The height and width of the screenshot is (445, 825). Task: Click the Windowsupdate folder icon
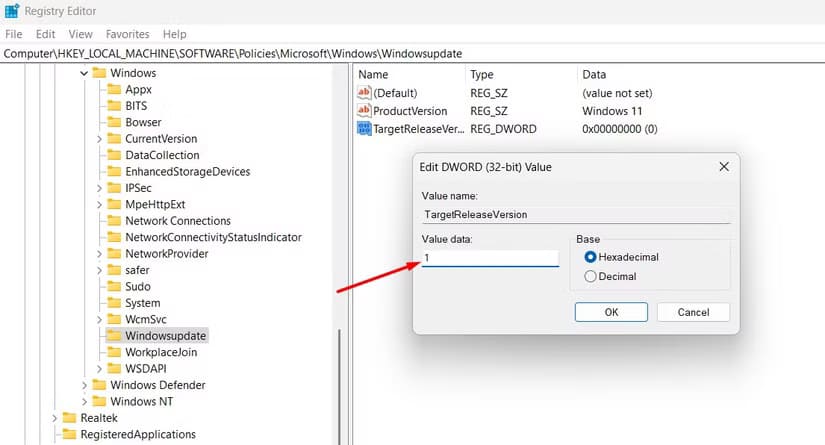point(114,336)
